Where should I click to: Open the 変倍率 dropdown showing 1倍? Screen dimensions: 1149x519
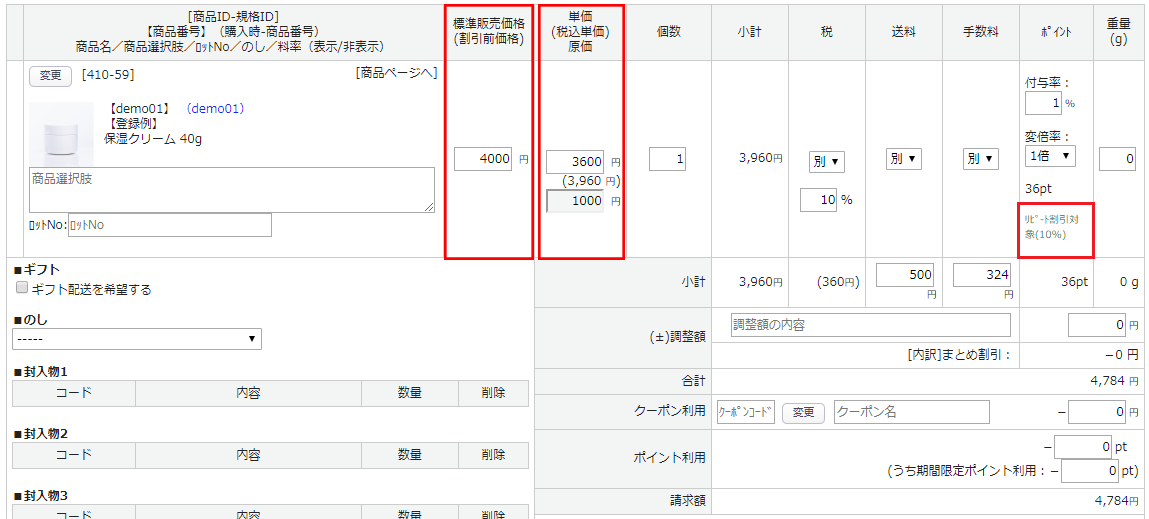click(x=1050, y=155)
